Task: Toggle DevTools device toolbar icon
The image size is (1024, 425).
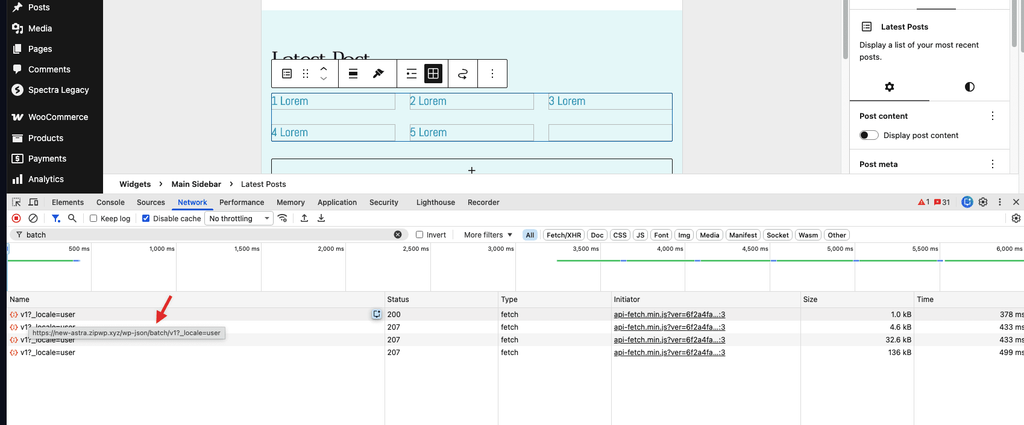Action: [x=34, y=202]
